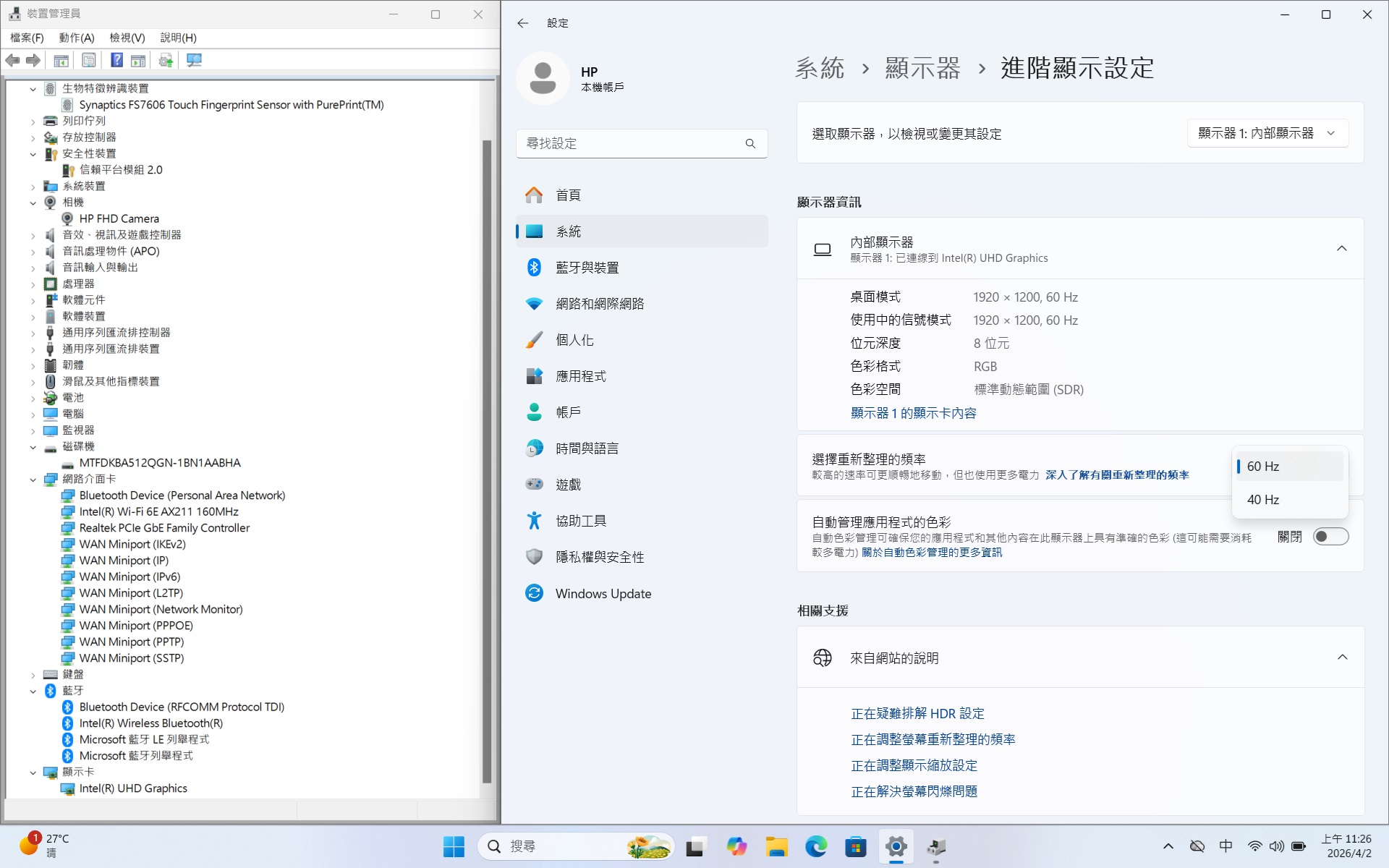Viewport: 1389px width, 868px height.
Task: Open File Explorer from the taskbar
Action: 776,846
